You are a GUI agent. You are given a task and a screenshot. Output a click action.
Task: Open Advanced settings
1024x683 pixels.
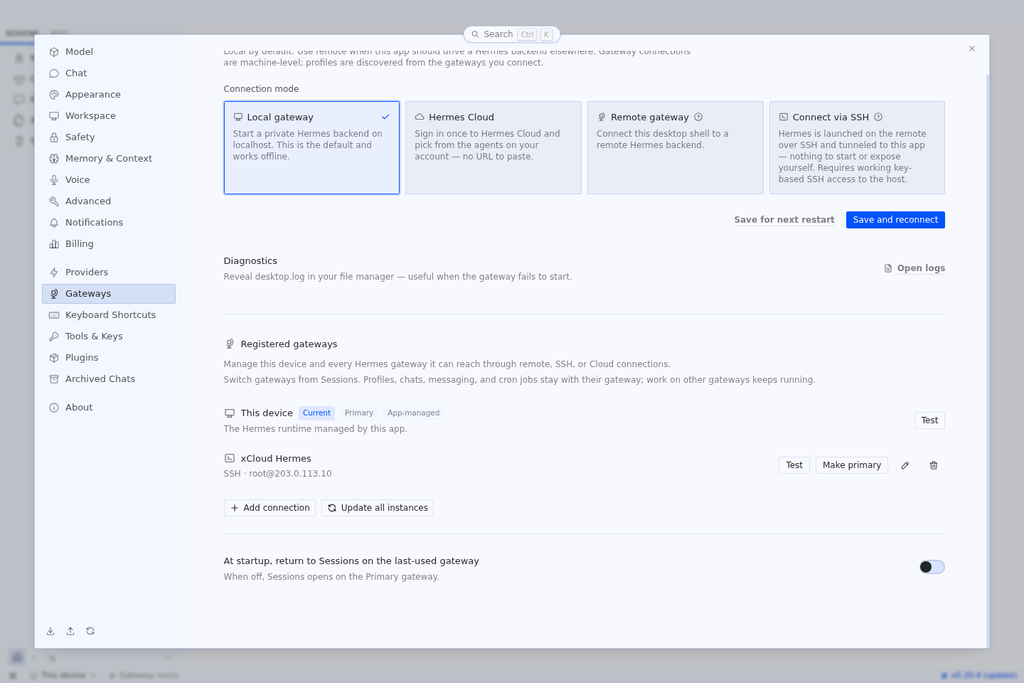click(x=108, y=201)
